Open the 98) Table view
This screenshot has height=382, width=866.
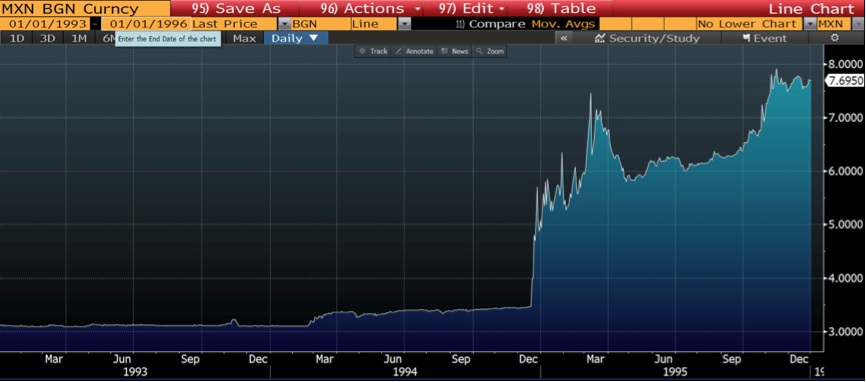(x=562, y=8)
